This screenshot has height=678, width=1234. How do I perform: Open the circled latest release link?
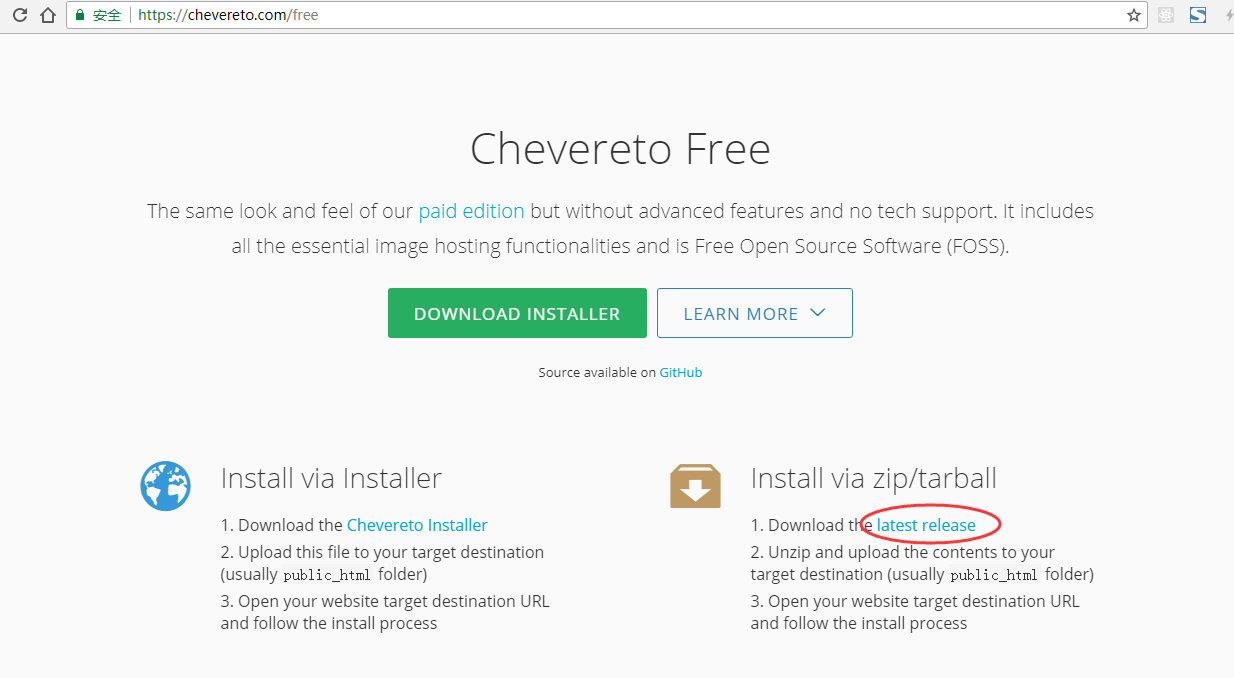pyautogui.click(x=926, y=525)
